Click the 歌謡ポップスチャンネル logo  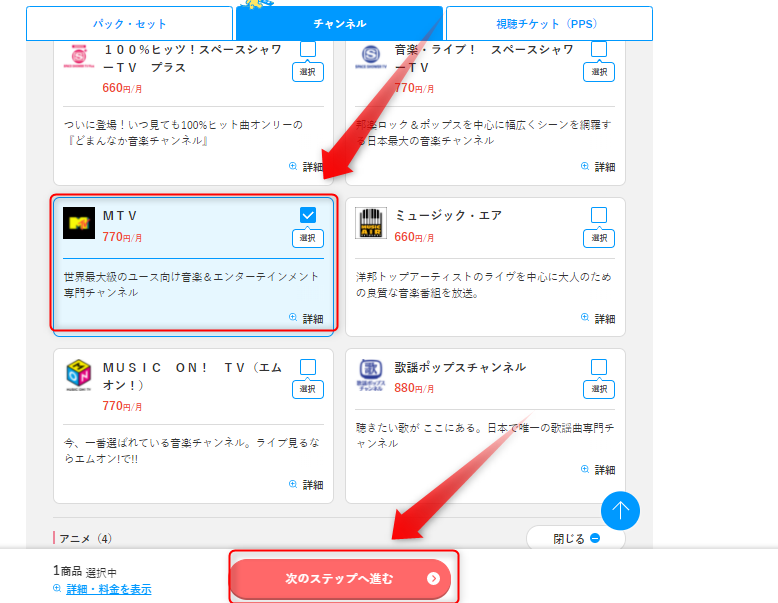coord(371,375)
